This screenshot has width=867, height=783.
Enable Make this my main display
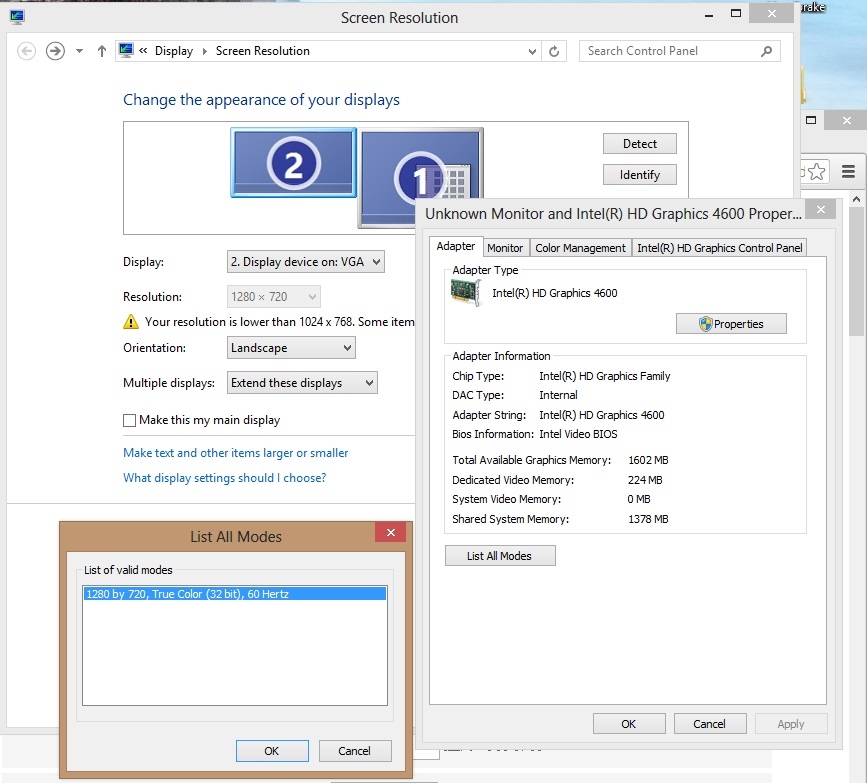coord(130,421)
